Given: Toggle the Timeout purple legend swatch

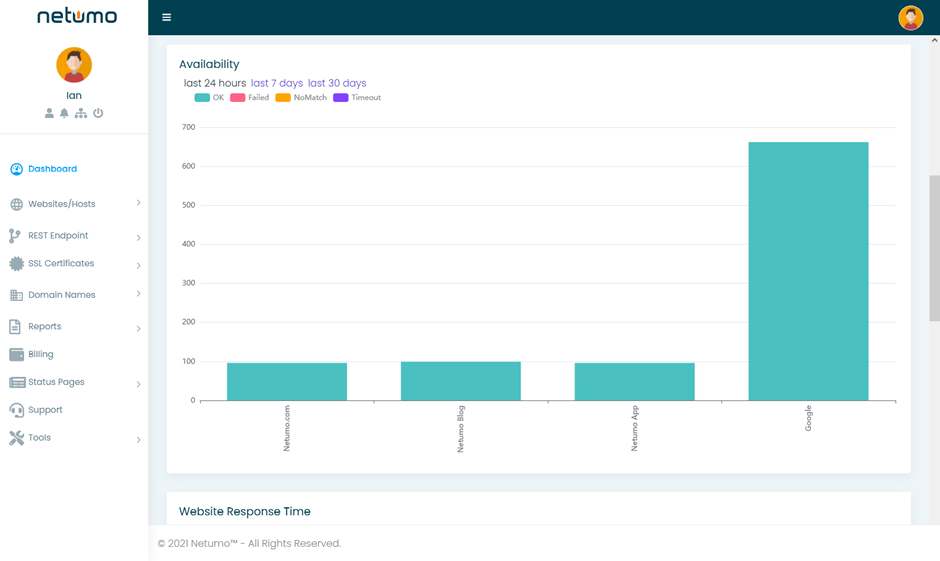Looking at the screenshot, I should (341, 98).
